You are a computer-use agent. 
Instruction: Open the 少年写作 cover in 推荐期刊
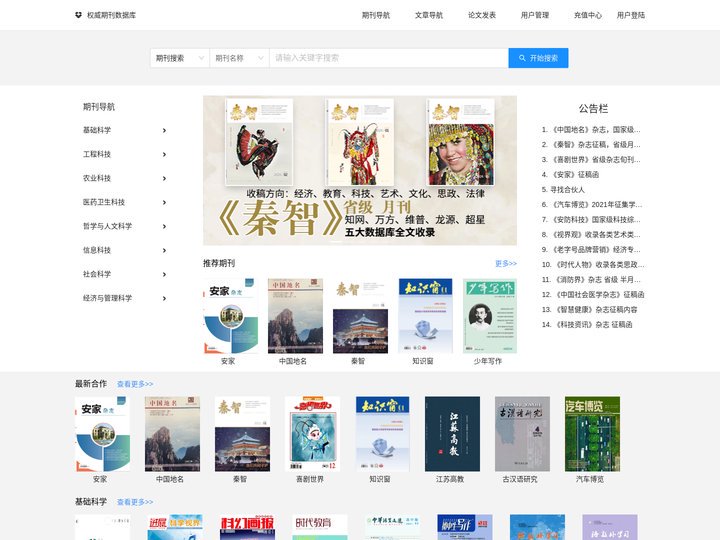click(x=489, y=316)
